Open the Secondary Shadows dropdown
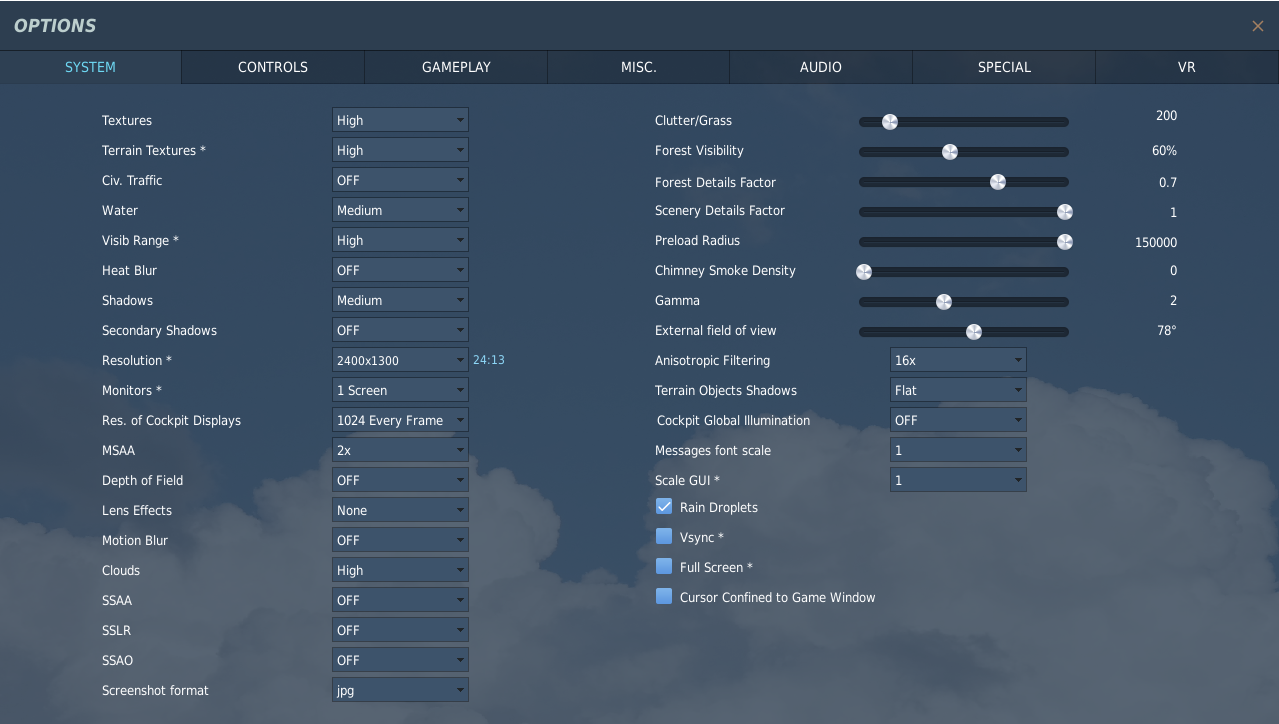The height and width of the screenshot is (724, 1279). (400, 330)
